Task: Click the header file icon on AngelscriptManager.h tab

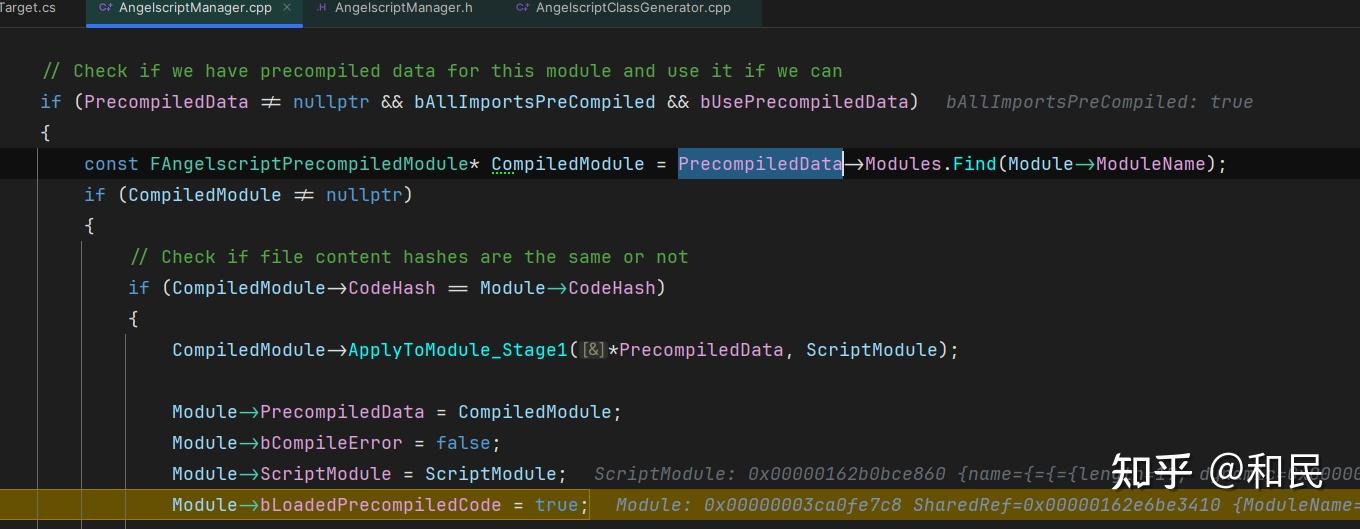Action: tap(321, 8)
